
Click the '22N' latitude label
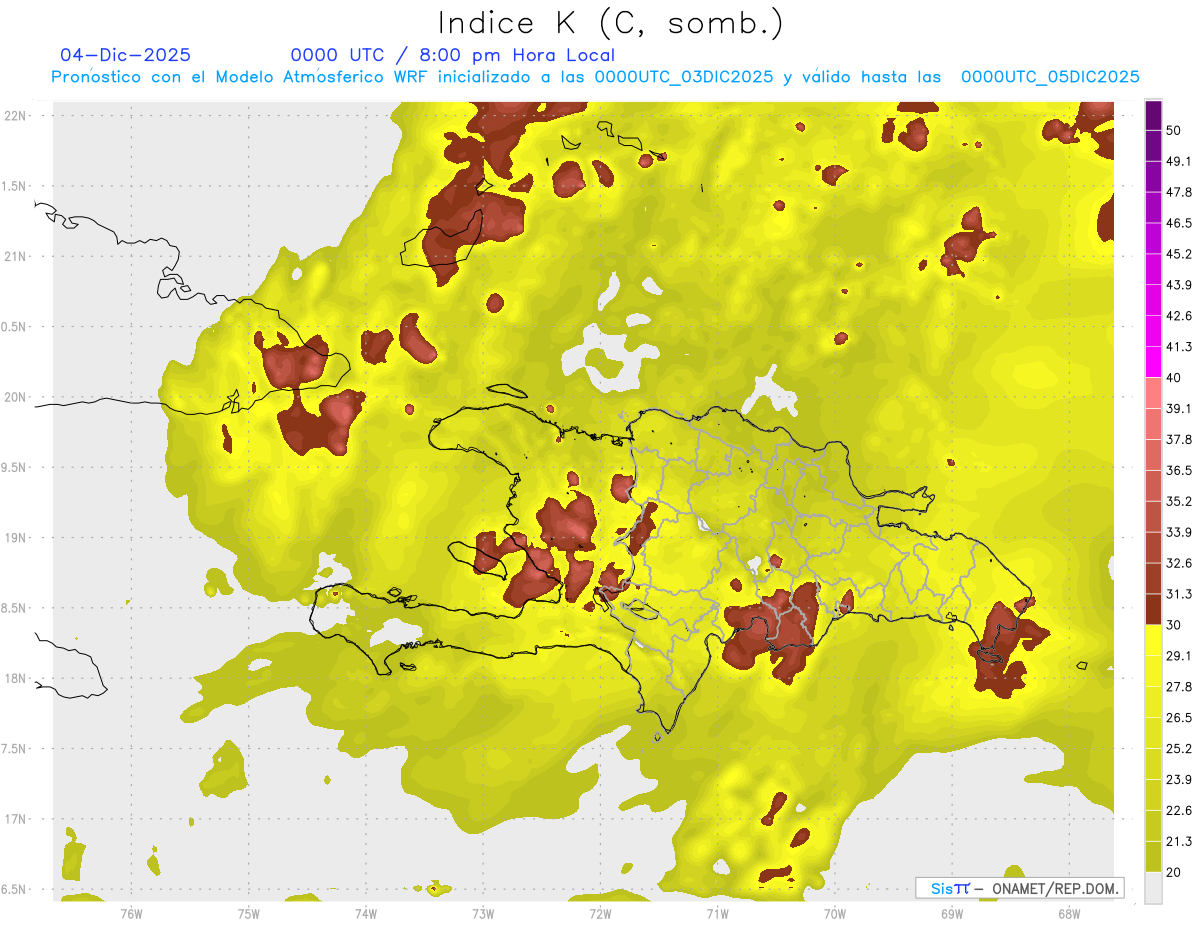(x=15, y=116)
